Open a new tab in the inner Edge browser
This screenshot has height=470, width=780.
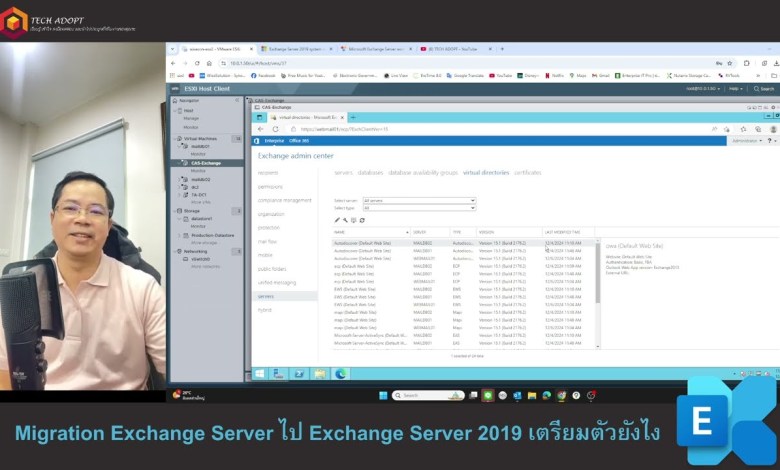(353, 117)
